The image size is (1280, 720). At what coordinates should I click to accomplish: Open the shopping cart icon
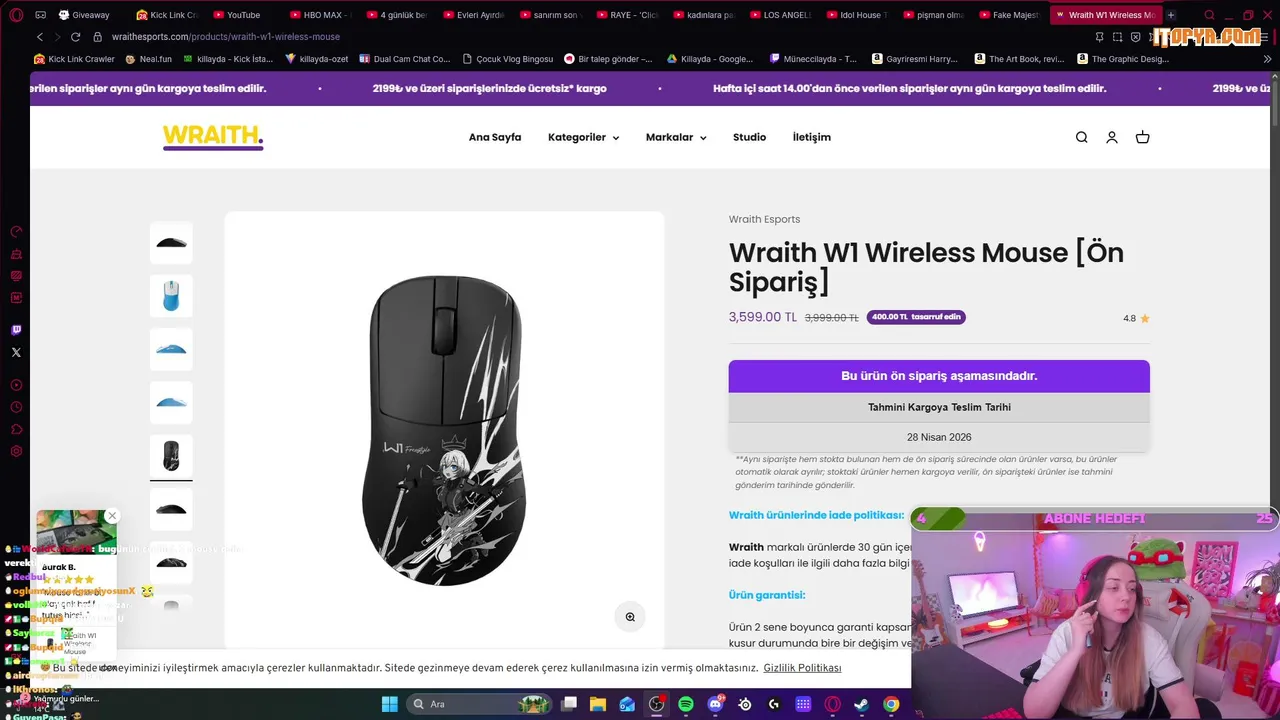pyautogui.click(x=1143, y=138)
